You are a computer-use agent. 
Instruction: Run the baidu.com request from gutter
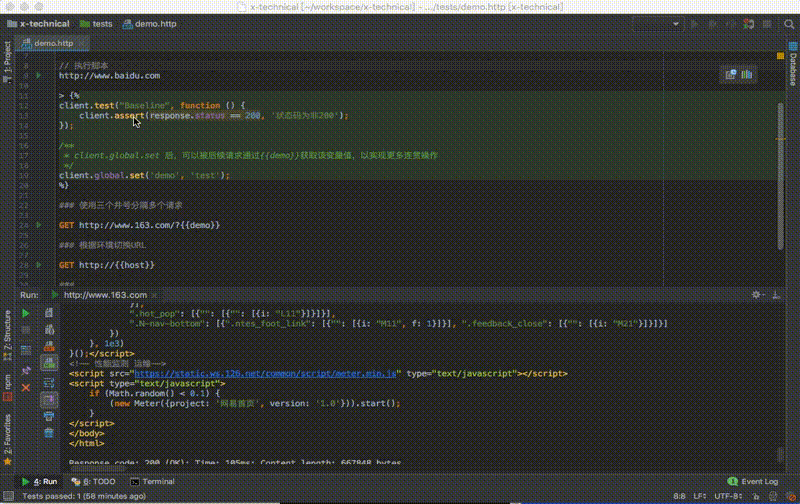pos(39,75)
